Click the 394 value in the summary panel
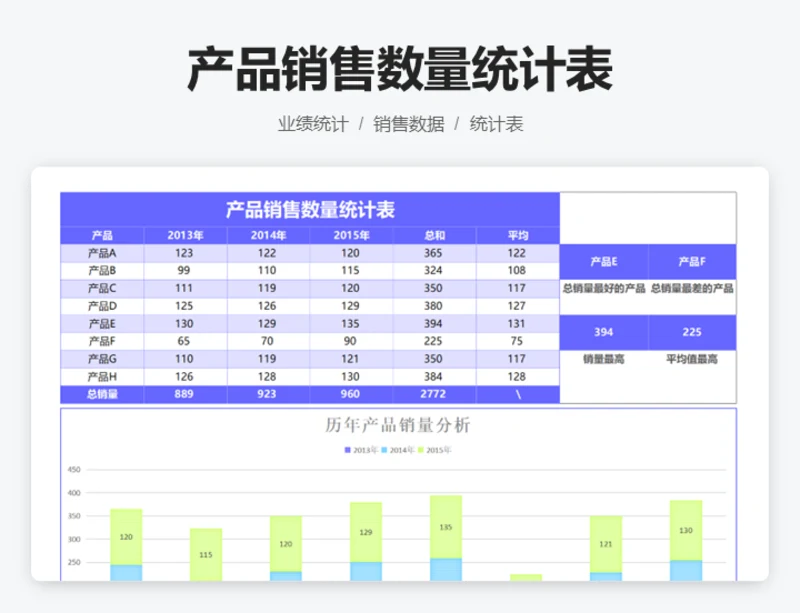Screen dimensions: 800x613 pyautogui.click(x=604, y=332)
